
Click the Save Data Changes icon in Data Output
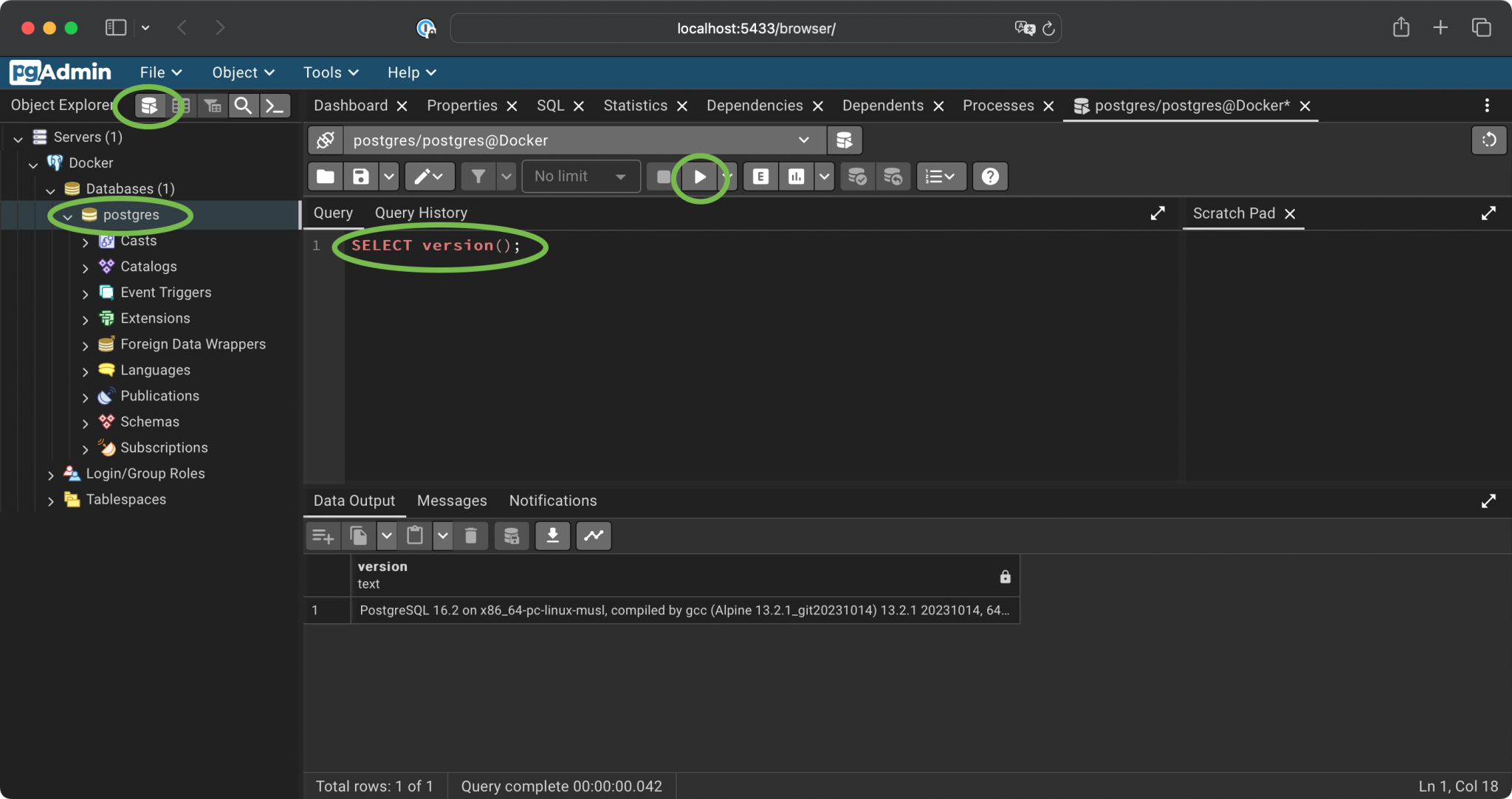click(x=511, y=535)
